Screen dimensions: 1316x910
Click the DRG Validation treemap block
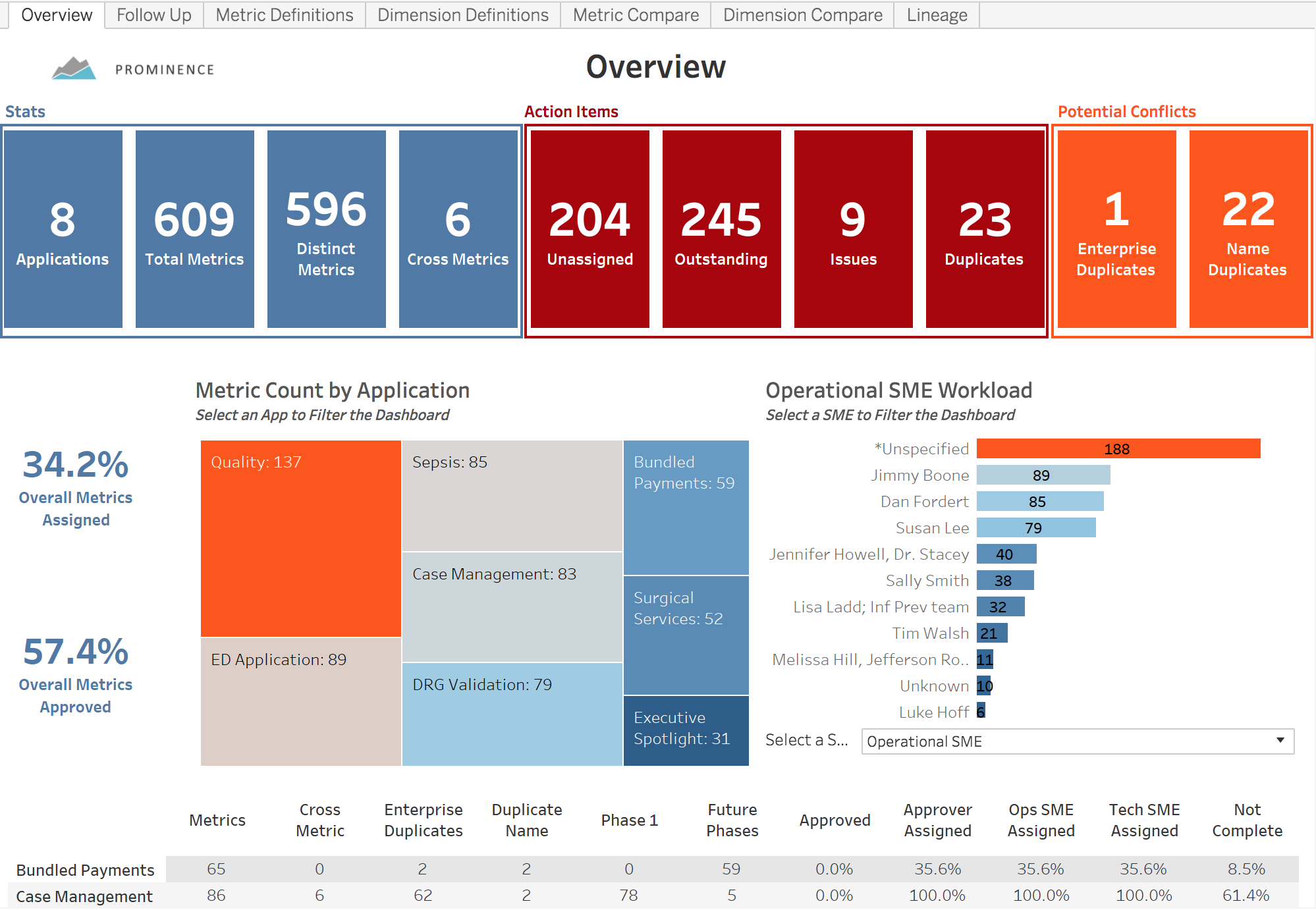tap(511, 714)
